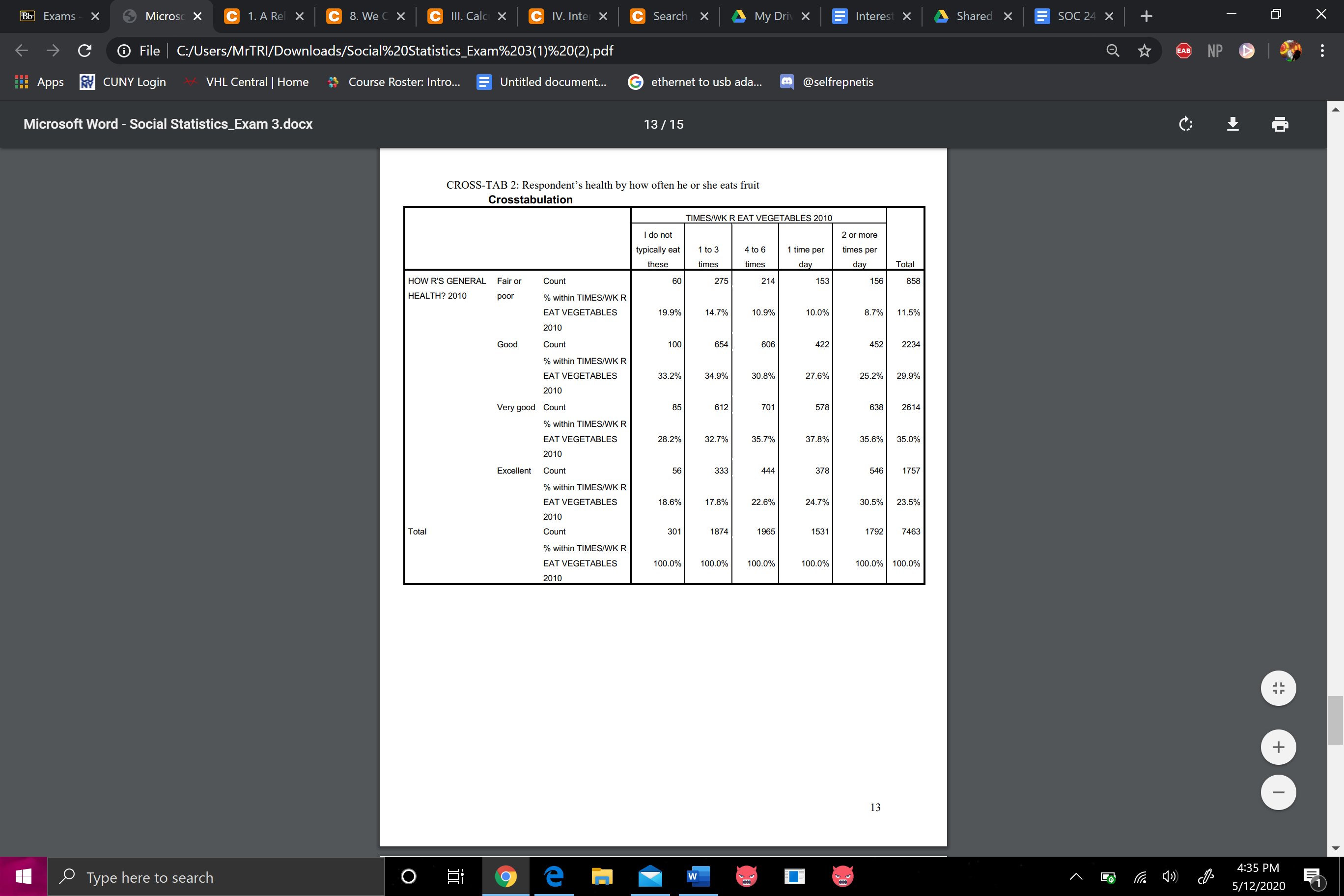
Task: Open the CUNY Login bookmark
Action: (x=122, y=82)
